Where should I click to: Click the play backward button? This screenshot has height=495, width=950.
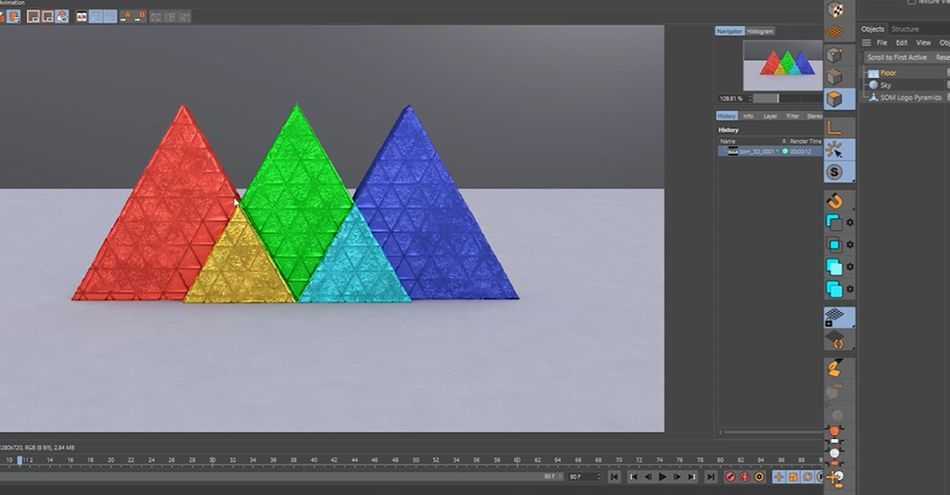pyautogui.click(x=648, y=477)
